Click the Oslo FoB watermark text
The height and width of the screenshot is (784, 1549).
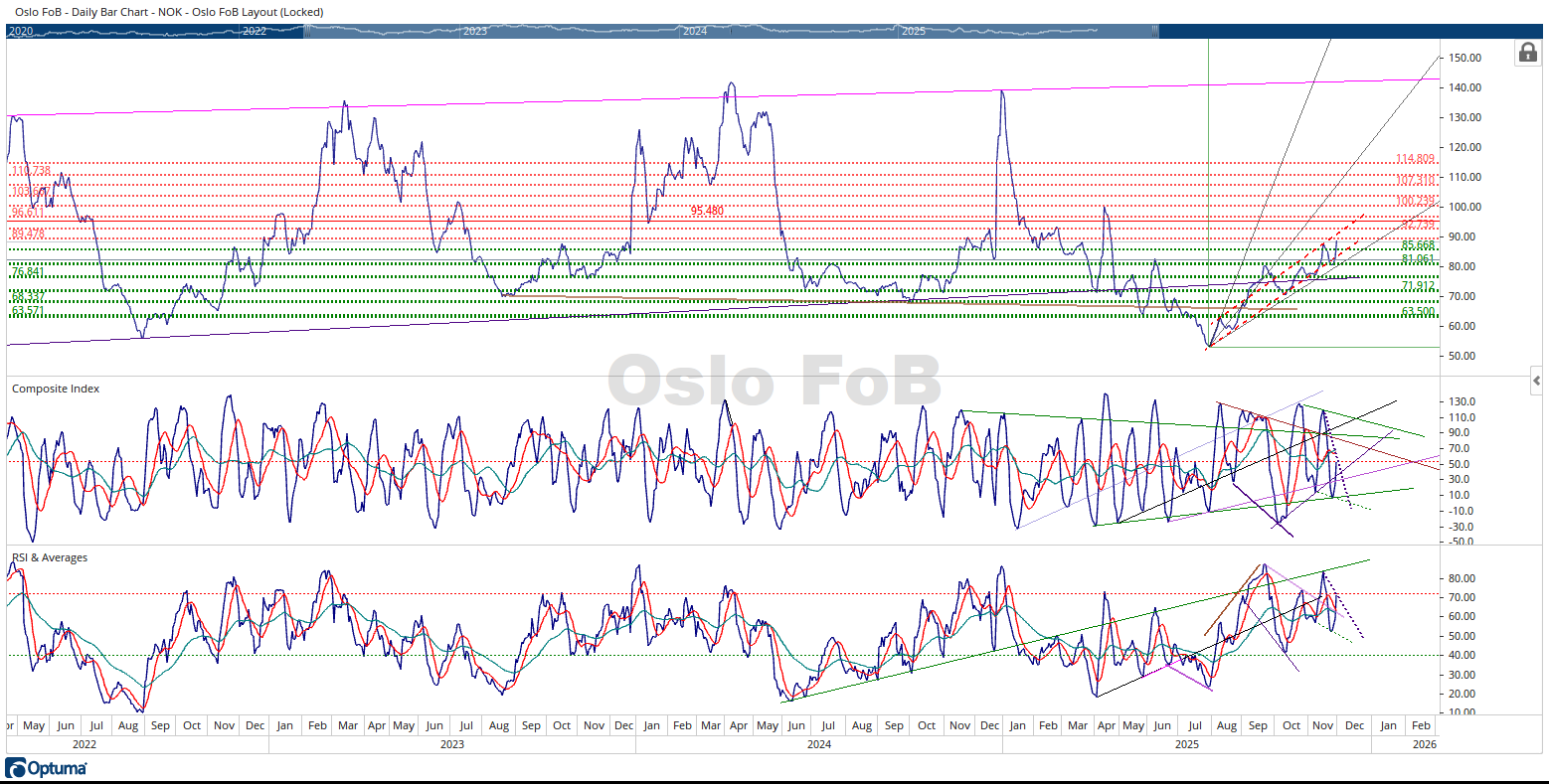coord(774,382)
